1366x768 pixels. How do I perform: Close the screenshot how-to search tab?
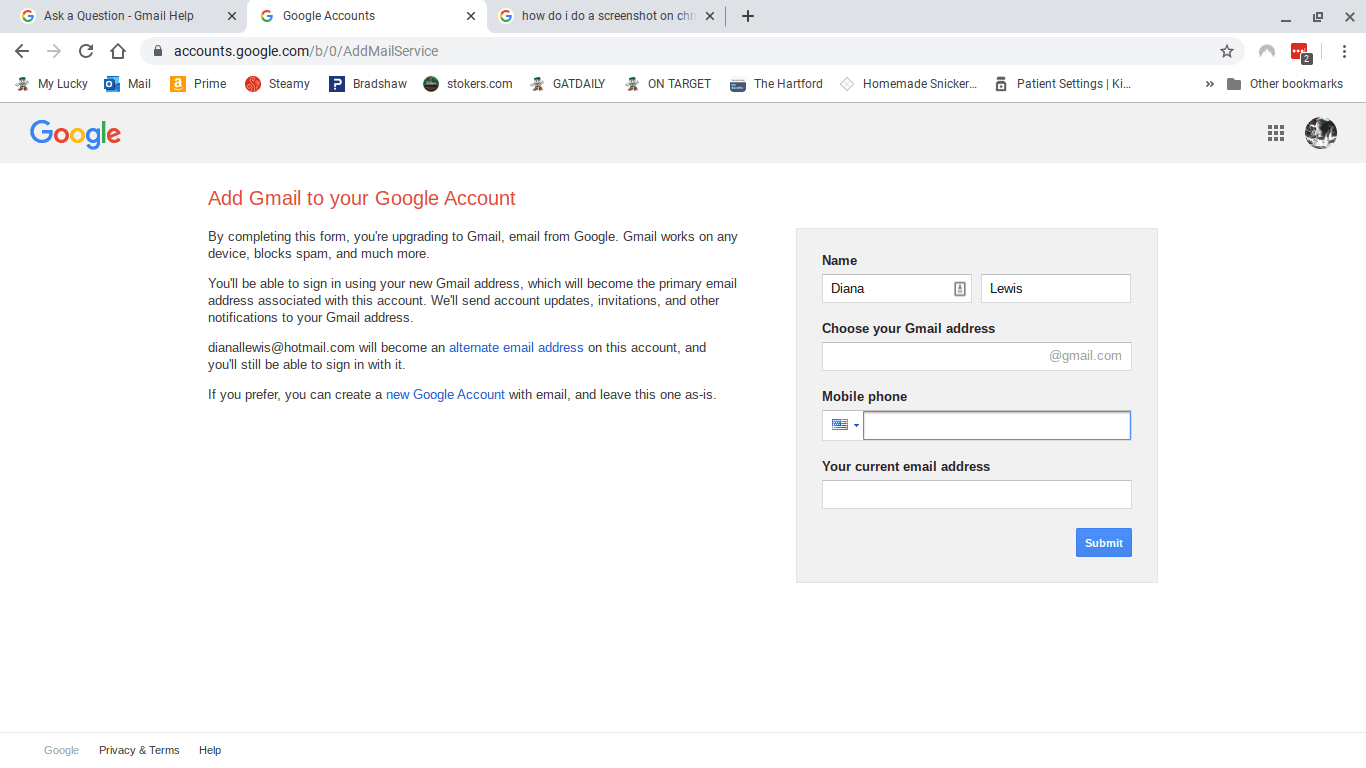tap(710, 16)
